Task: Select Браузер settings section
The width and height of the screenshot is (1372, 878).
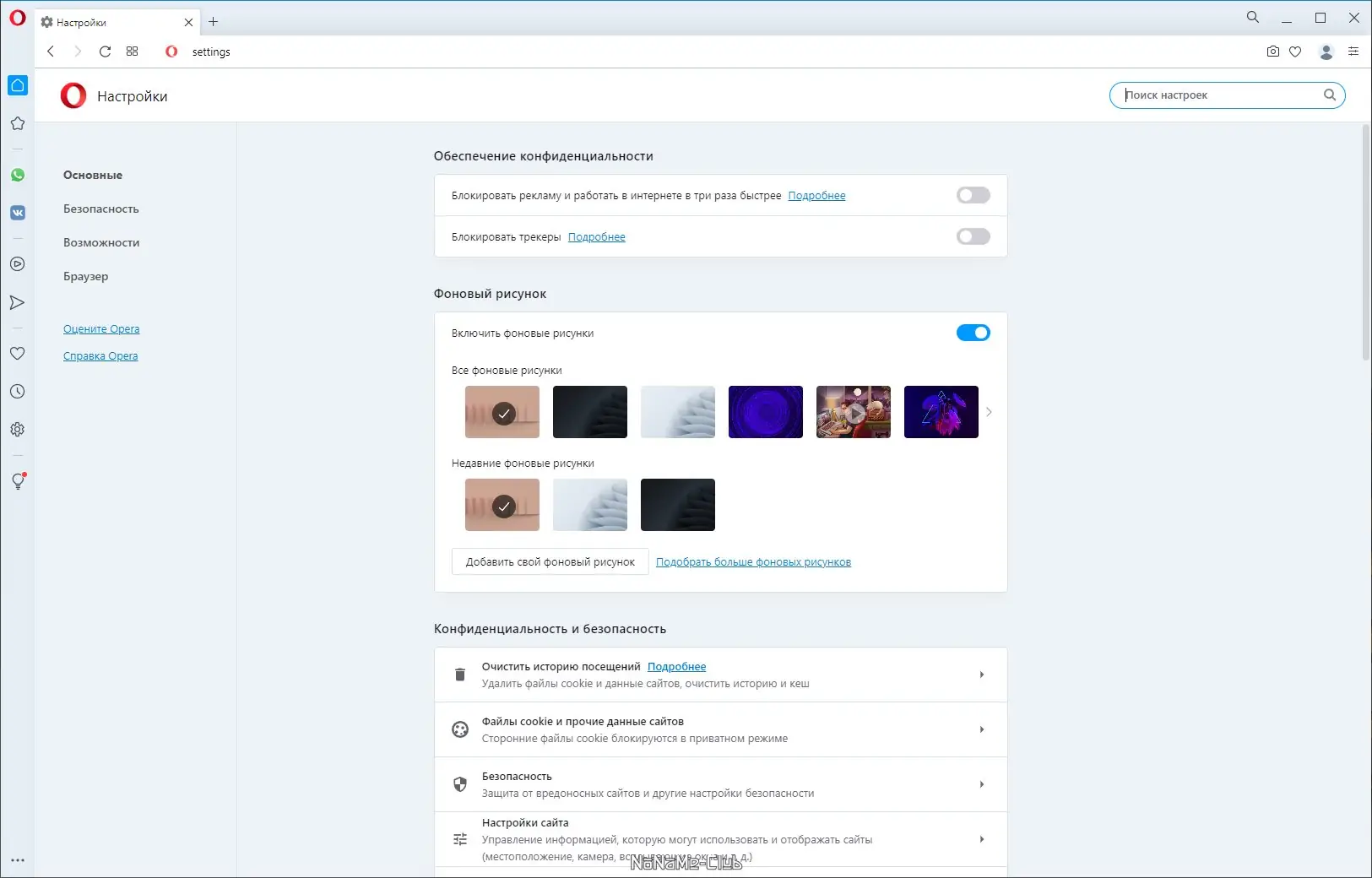Action: (86, 276)
